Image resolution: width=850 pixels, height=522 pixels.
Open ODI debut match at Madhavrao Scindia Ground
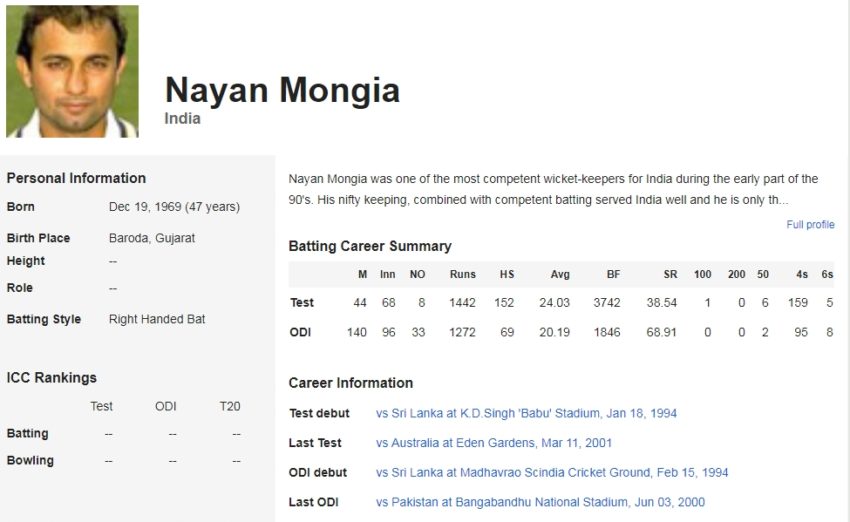[x=552, y=472]
